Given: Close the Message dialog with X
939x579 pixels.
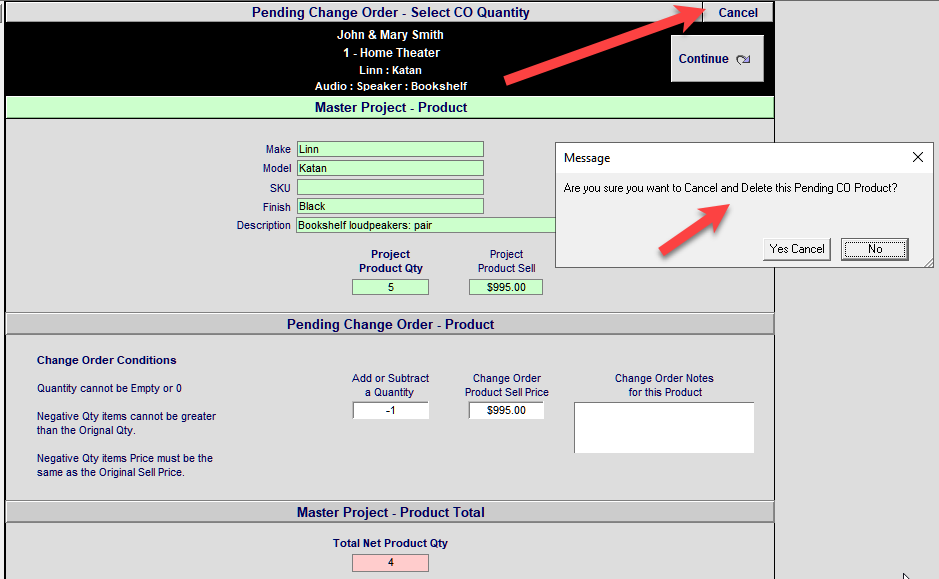Looking at the screenshot, I should [917, 157].
